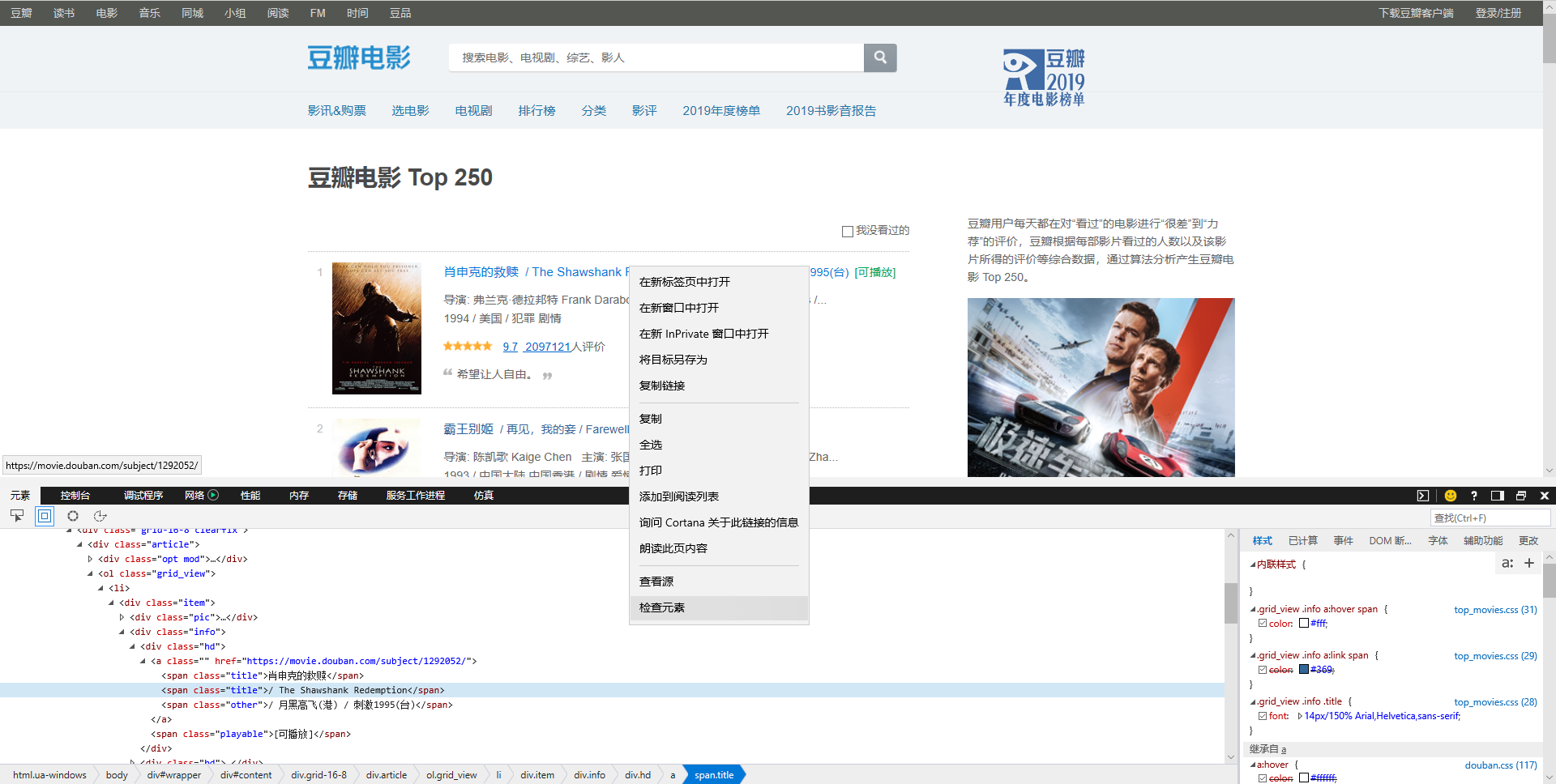Click the dock to side icon in DevTools
This screenshot has height=784, width=1556.
pos(1498,496)
